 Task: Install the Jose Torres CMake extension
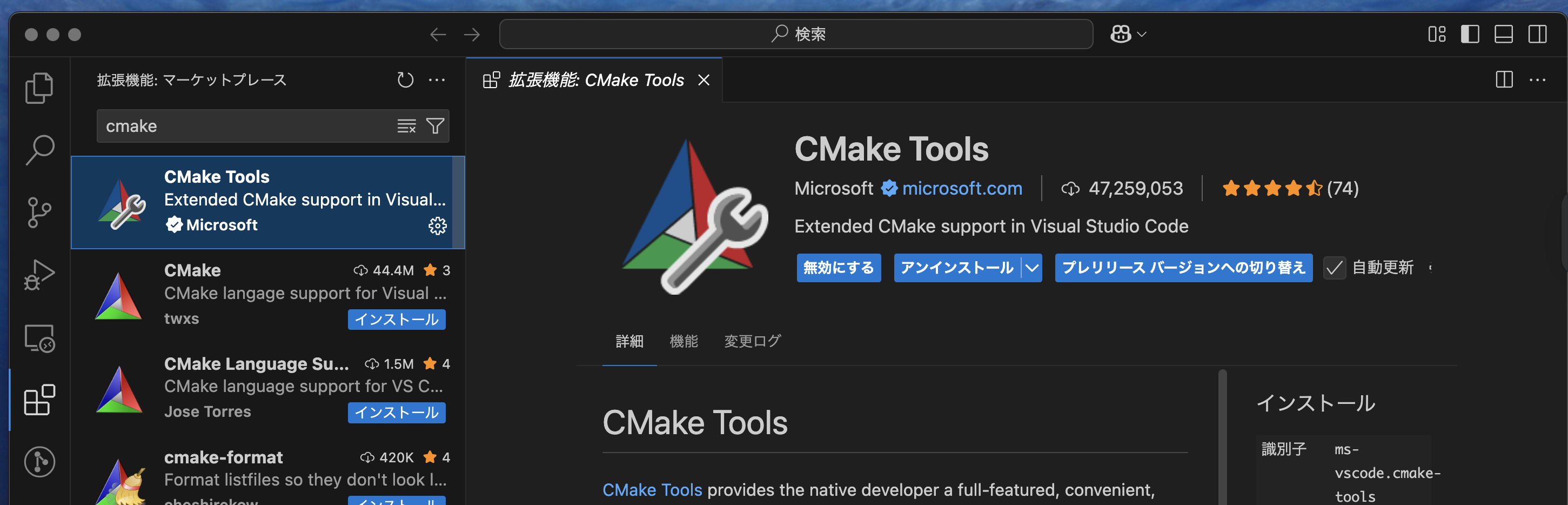click(x=396, y=413)
